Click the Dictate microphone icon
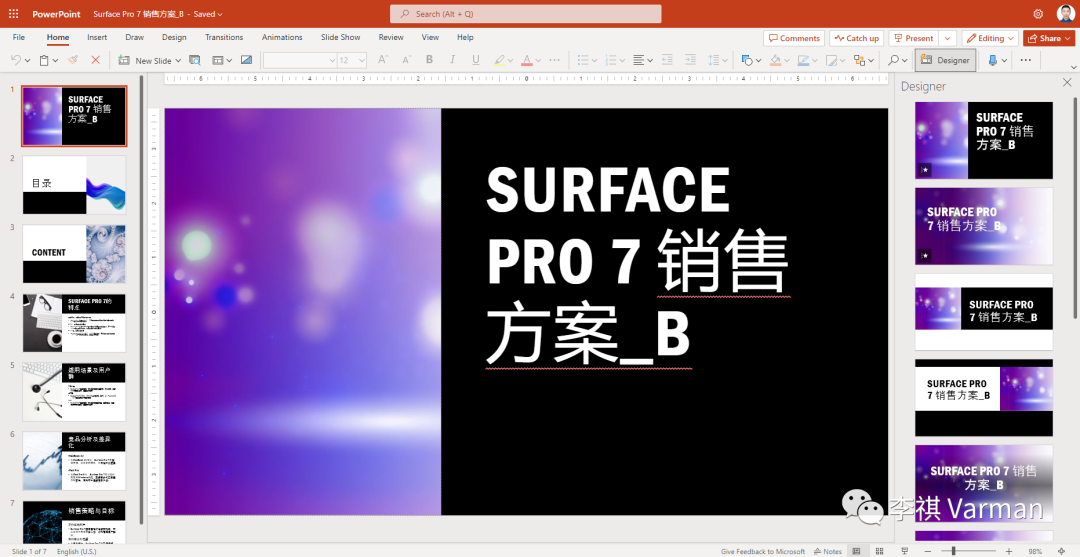Viewport: 1080px width, 557px height. 993,61
